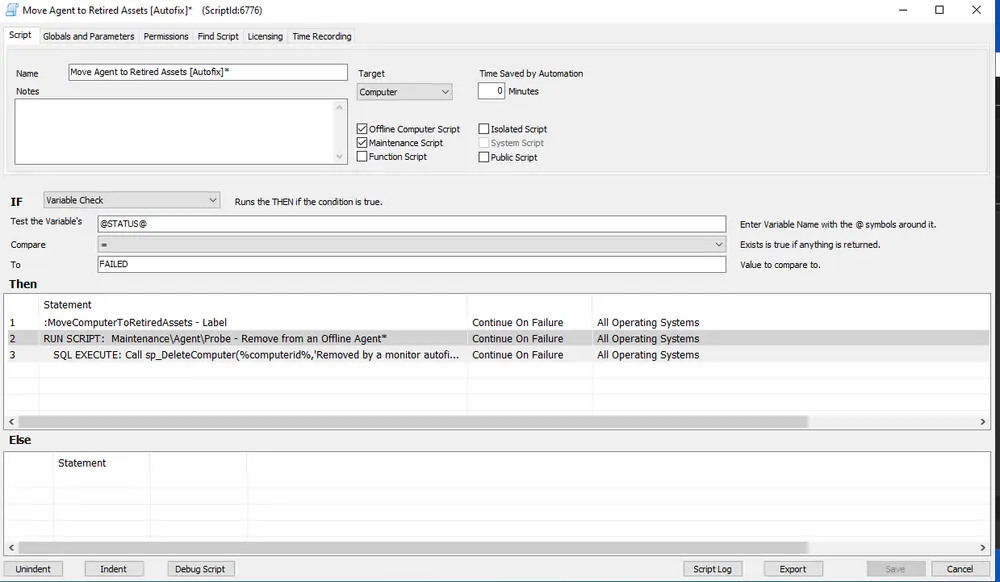Open the Permissions tab
Screen dimensions: 1000x582
pyautogui.click(x=165, y=36)
